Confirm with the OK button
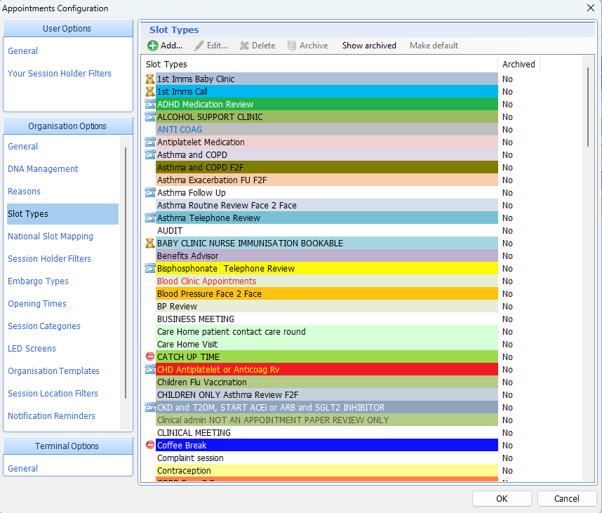Viewport: 602px width, 513px height. point(501,499)
